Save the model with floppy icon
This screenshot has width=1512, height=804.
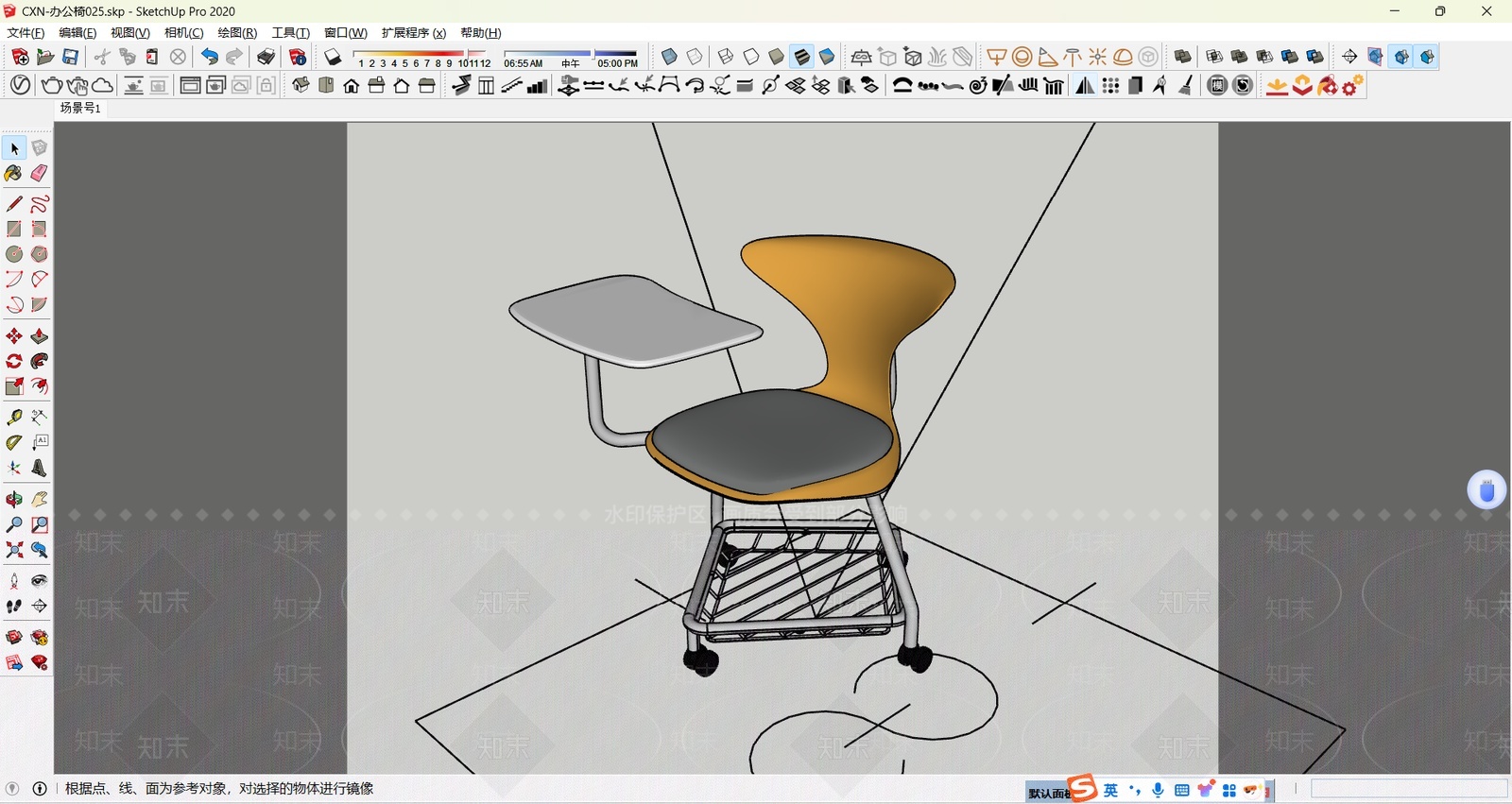click(x=70, y=57)
